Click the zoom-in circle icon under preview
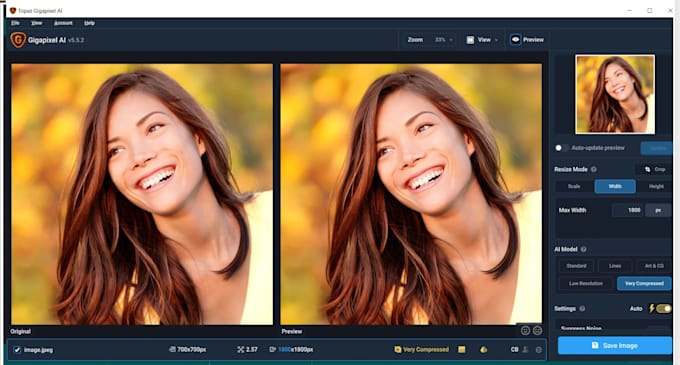Screen dimensions: 680x365 [525, 331]
